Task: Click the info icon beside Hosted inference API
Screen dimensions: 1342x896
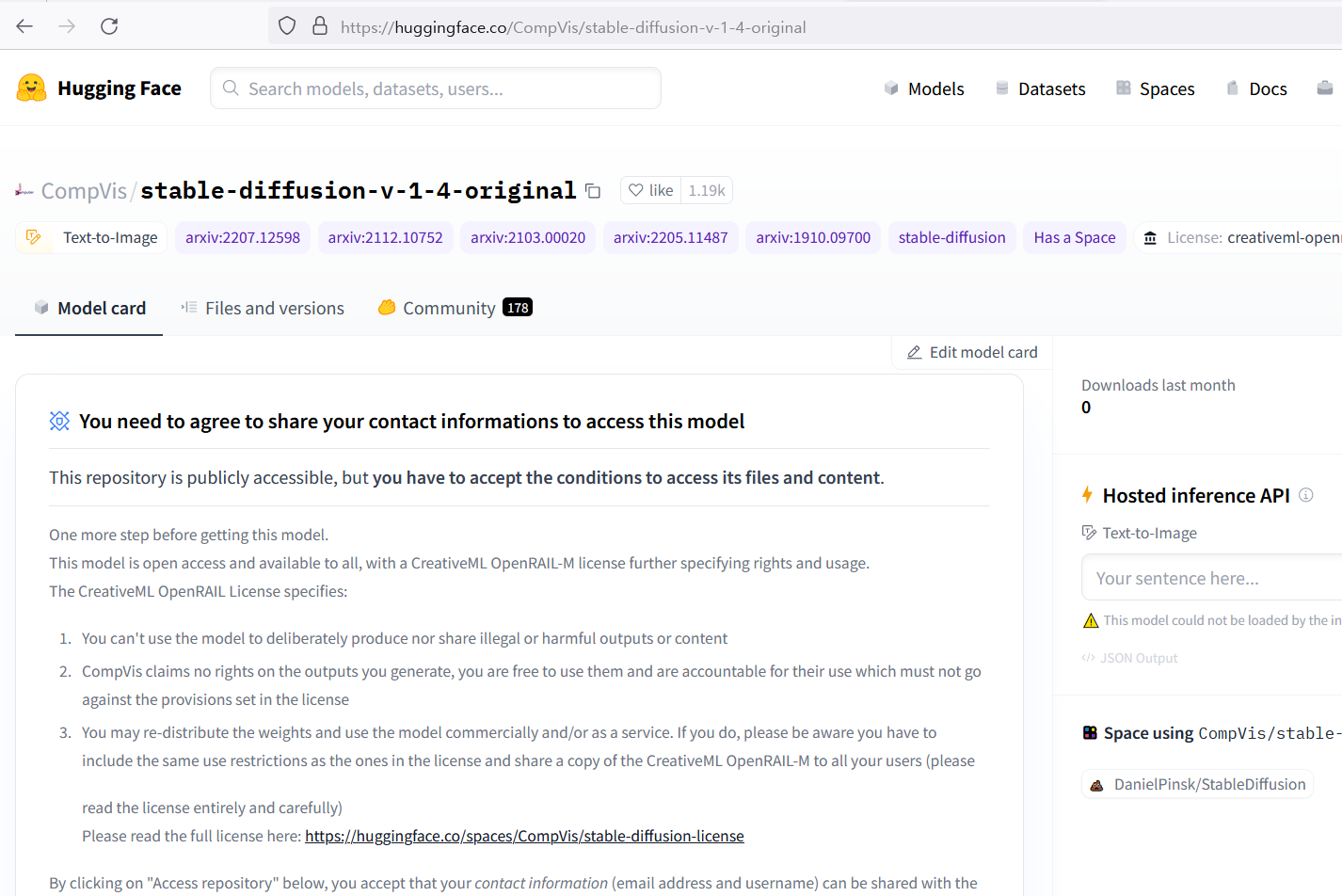Action: [x=1306, y=495]
